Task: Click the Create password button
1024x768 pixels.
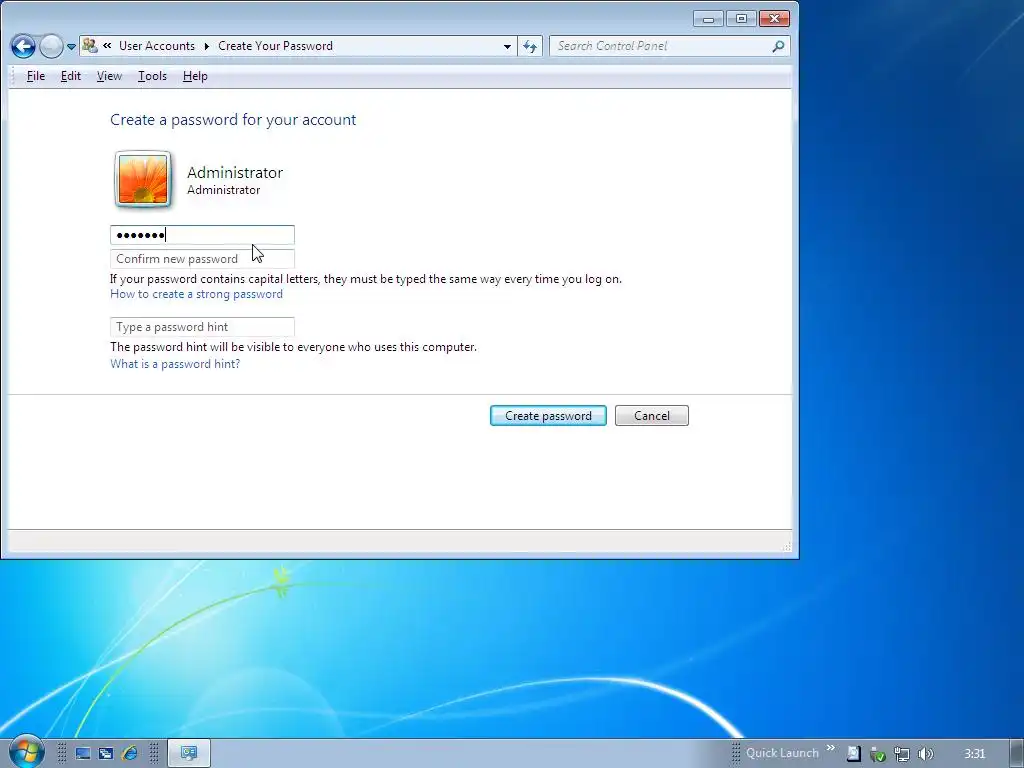Action: (548, 416)
